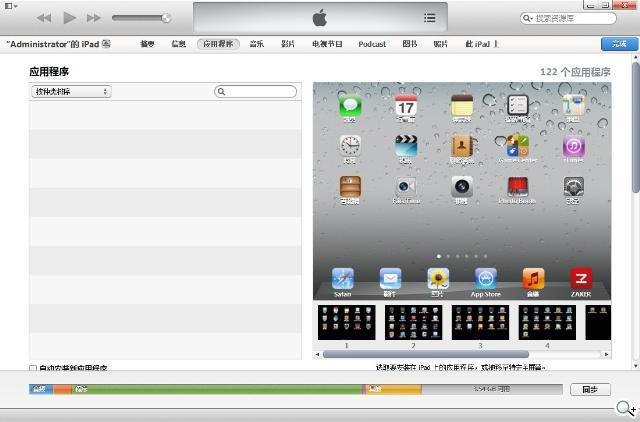Screen dimensions: 640x422
Task: Select the Settings gear icon
Action: coord(573,187)
